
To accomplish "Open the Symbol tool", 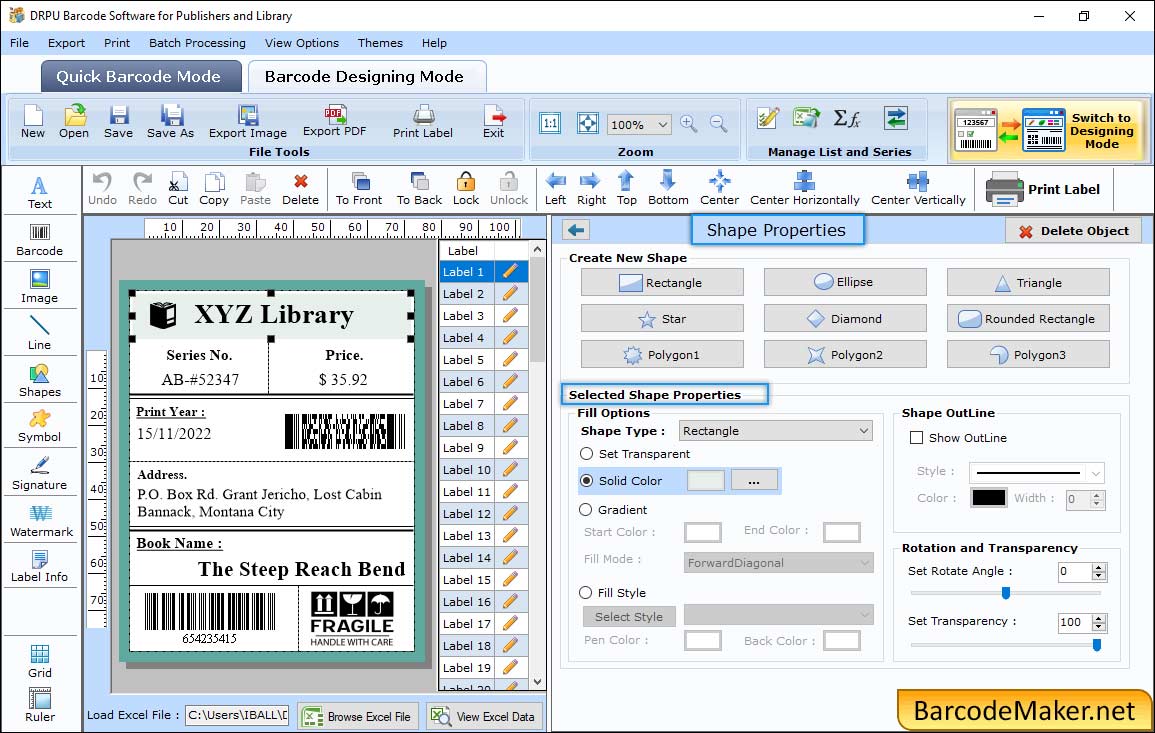I will [x=40, y=427].
